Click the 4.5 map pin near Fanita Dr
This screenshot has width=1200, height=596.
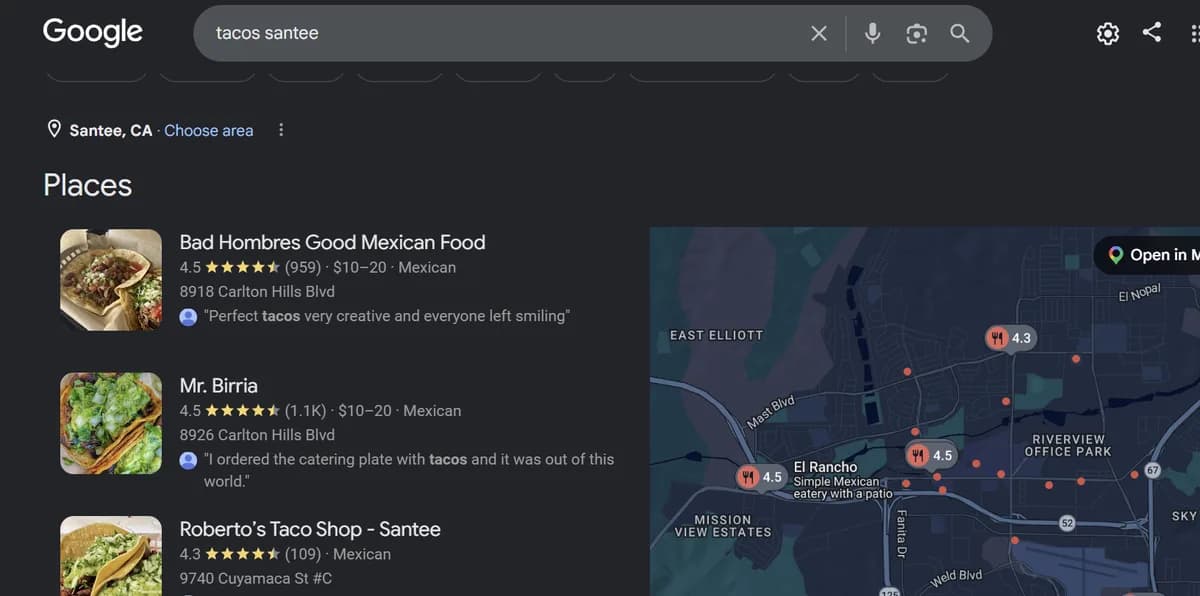(x=931, y=456)
